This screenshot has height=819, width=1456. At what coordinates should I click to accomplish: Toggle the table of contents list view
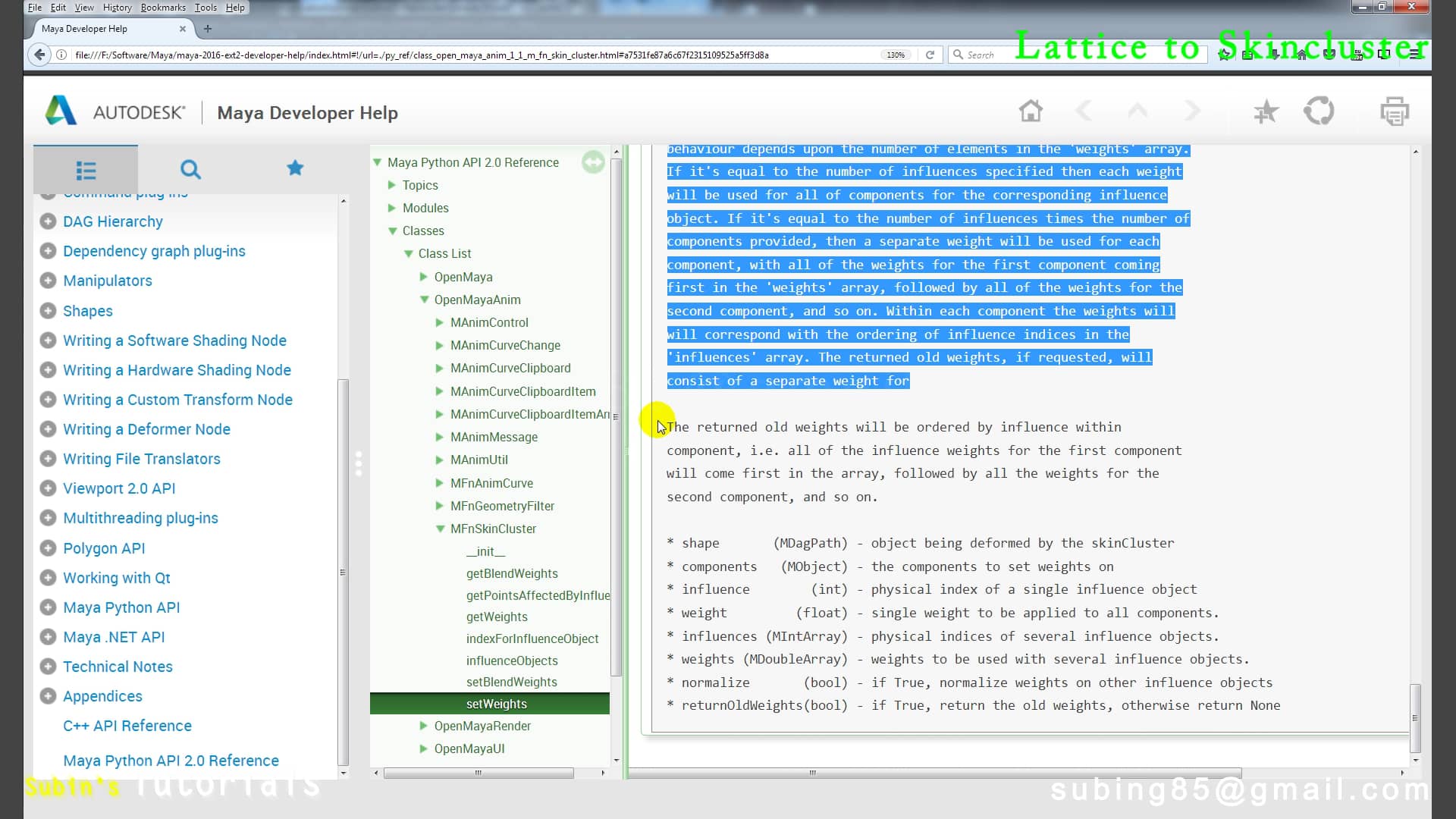point(86,170)
